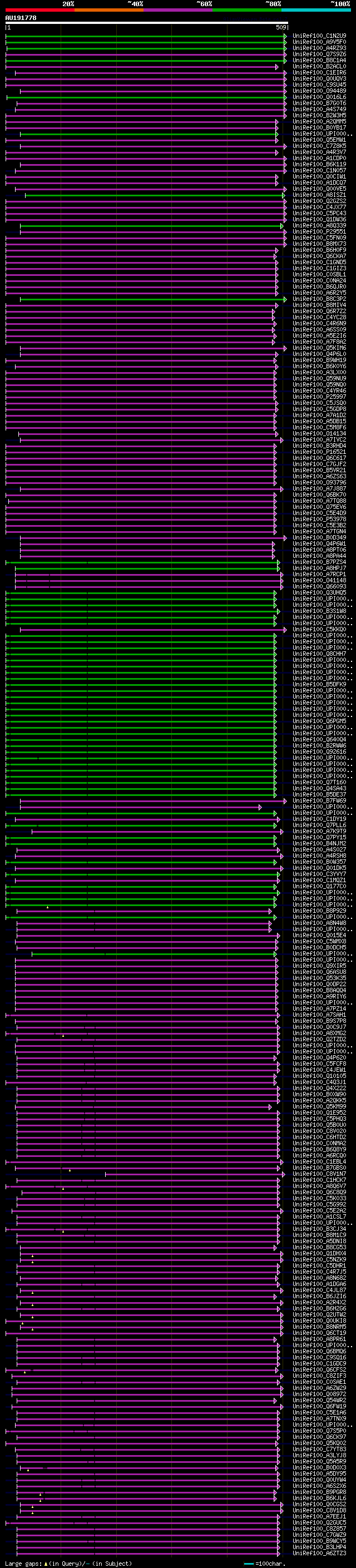This screenshot has height=1568, width=356.
Task: Click the AU191778 query title
Action: (x=21, y=18)
